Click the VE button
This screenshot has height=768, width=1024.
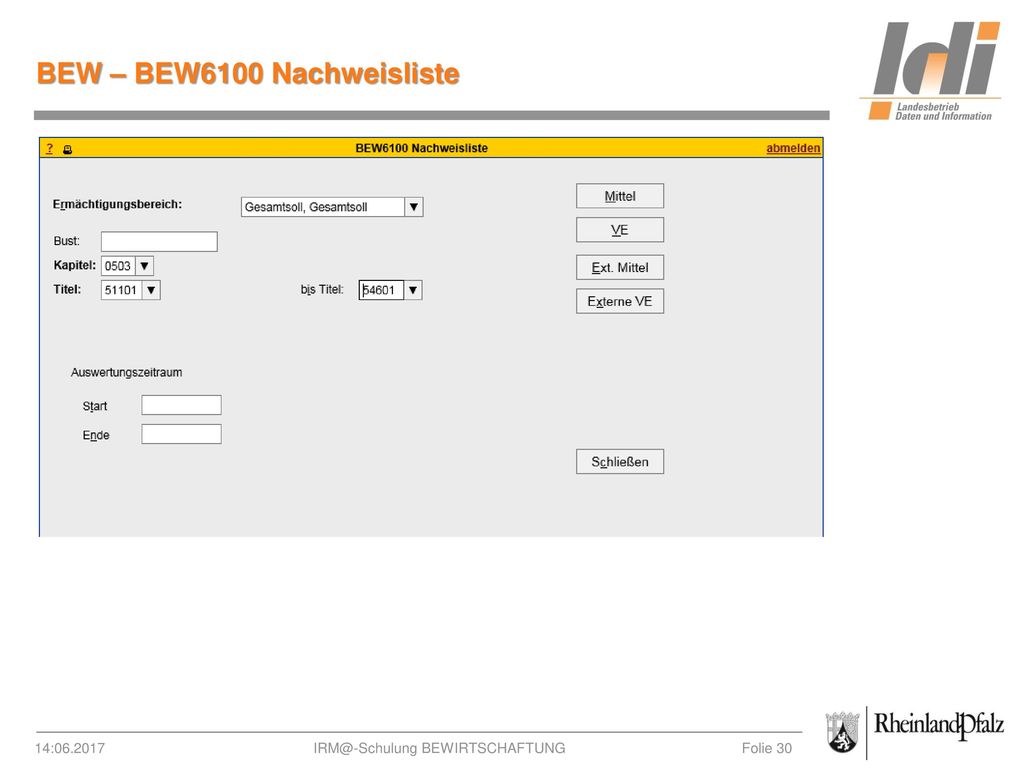(620, 230)
